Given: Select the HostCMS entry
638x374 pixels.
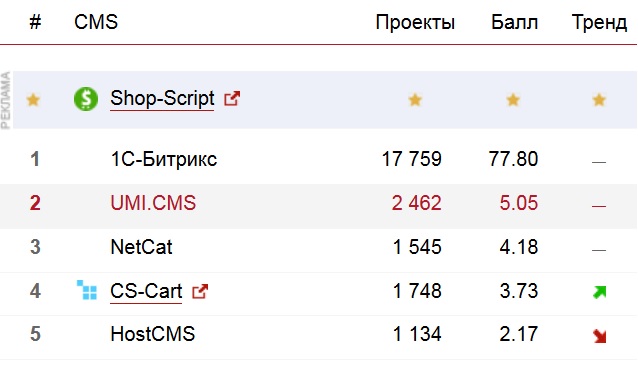Looking at the screenshot, I should click(x=153, y=334).
